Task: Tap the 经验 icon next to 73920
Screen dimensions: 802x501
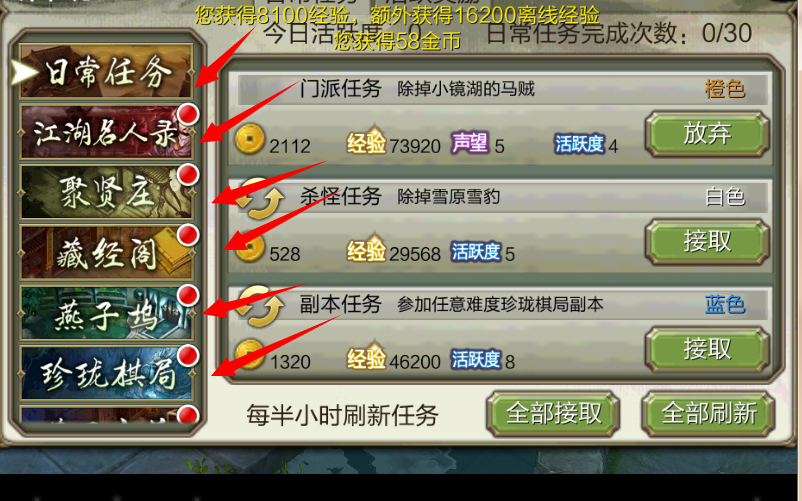Action: (x=366, y=141)
